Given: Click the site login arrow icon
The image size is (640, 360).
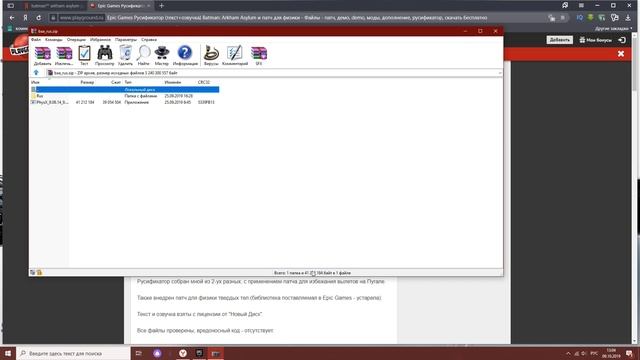Looking at the screenshot, I should click(x=622, y=40).
